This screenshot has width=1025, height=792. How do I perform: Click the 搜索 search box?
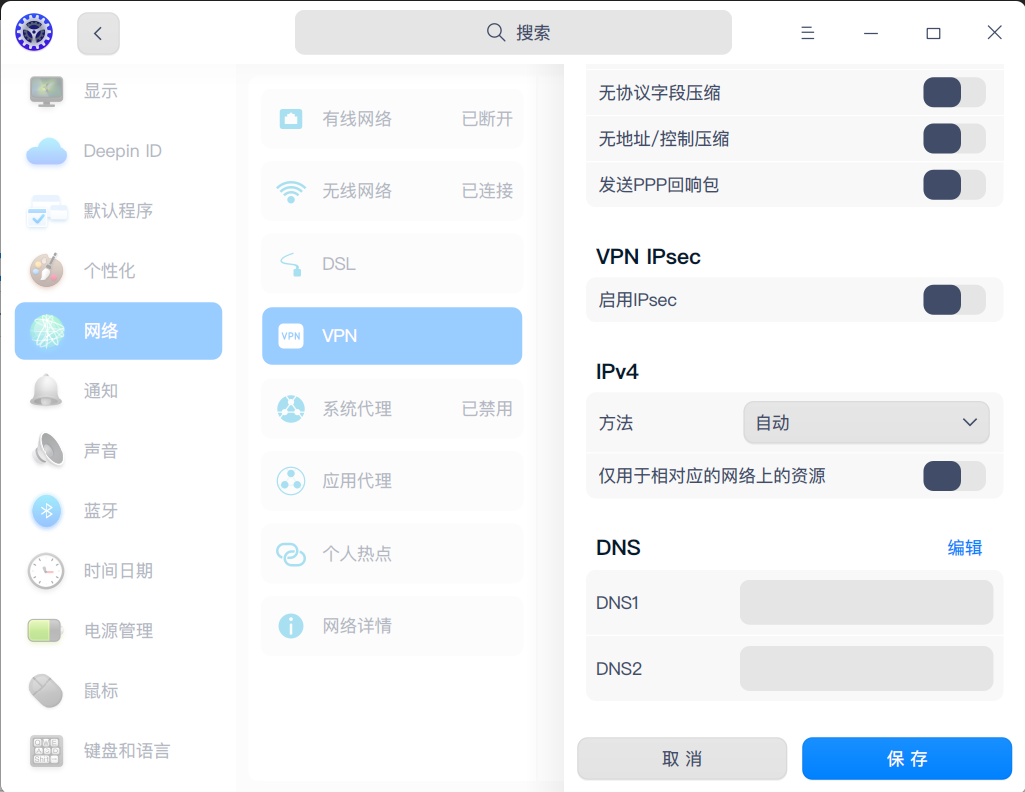pos(513,32)
